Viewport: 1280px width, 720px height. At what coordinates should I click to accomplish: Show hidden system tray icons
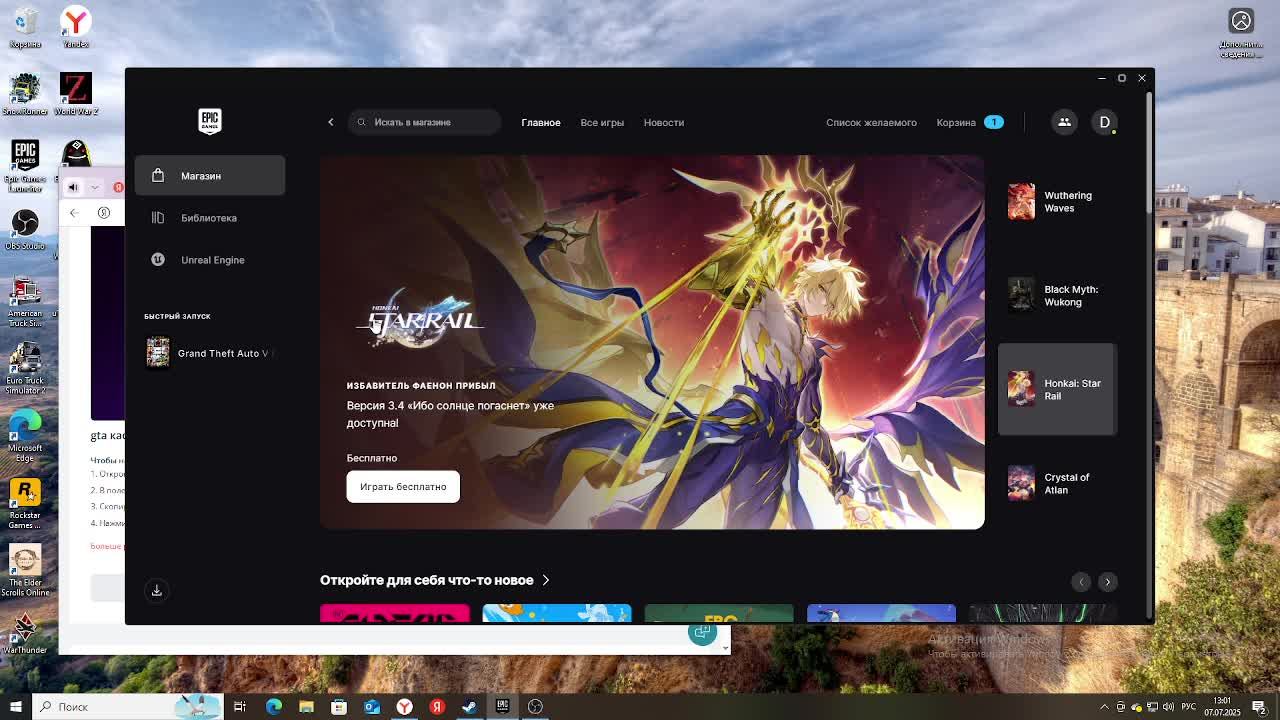tap(1104, 707)
